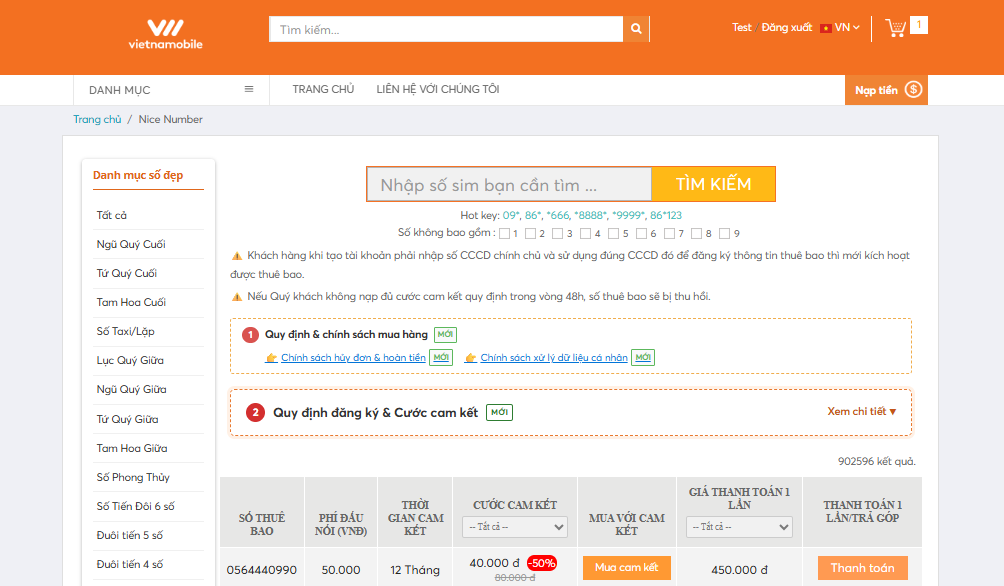Select Số Taxi/Lặp category
The width and height of the screenshot is (1004, 586).
point(126,331)
